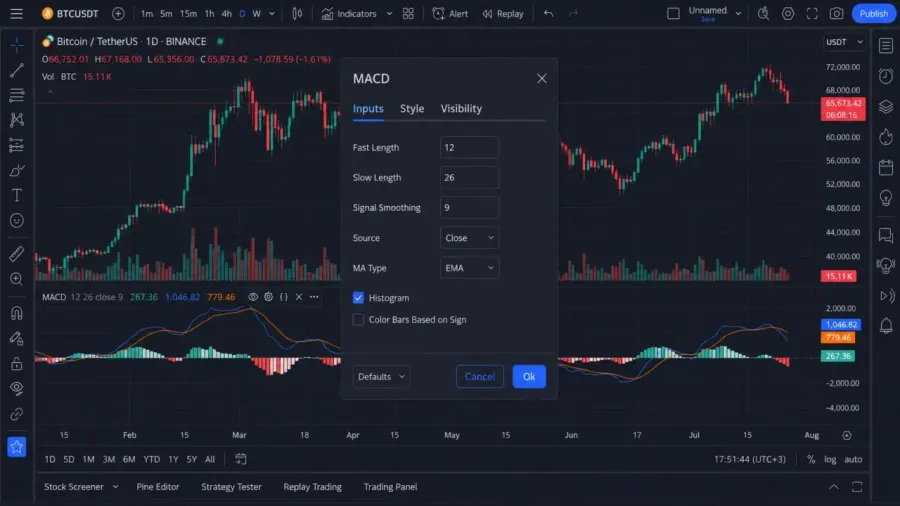This screenshot has height=506, width=900.
Task: Open Fibonacci and Gann tools
Action: 17,95
